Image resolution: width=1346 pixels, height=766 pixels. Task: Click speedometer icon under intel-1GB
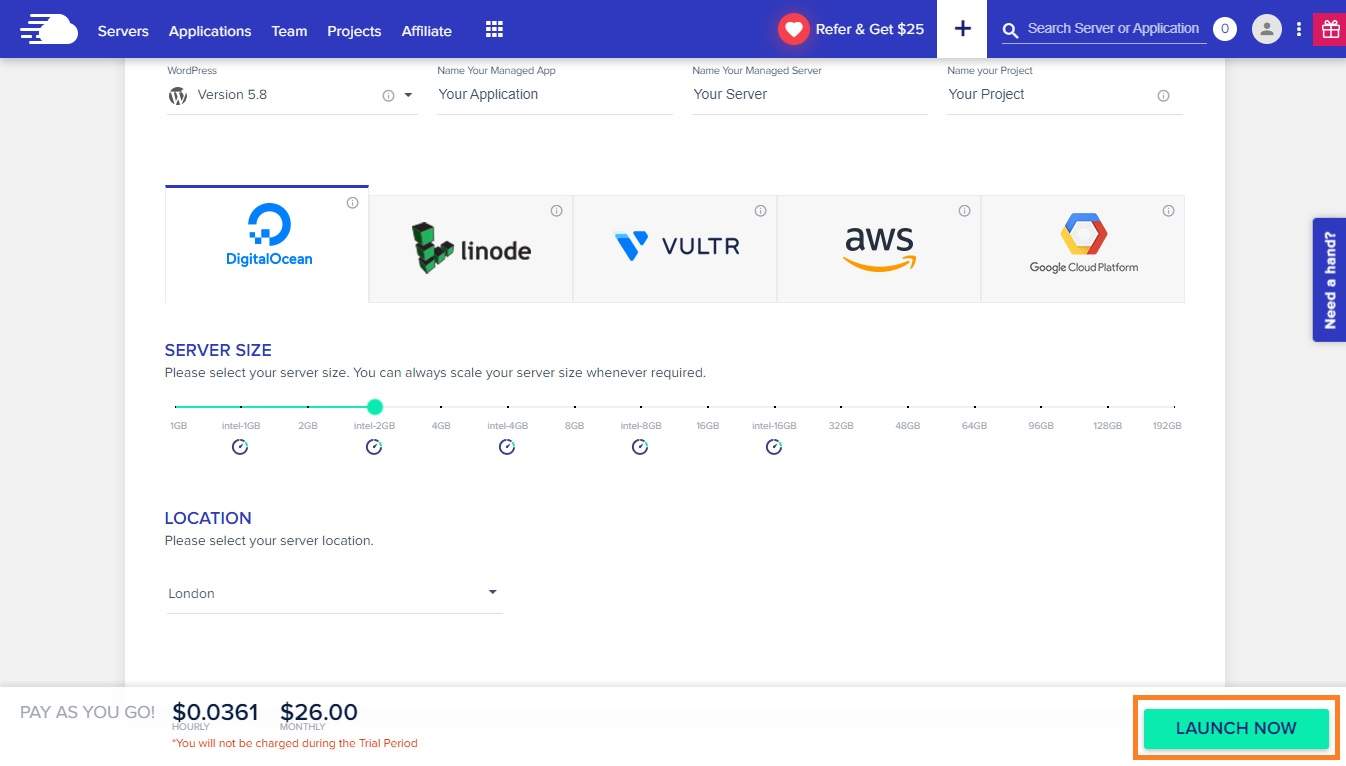(240, 447)
